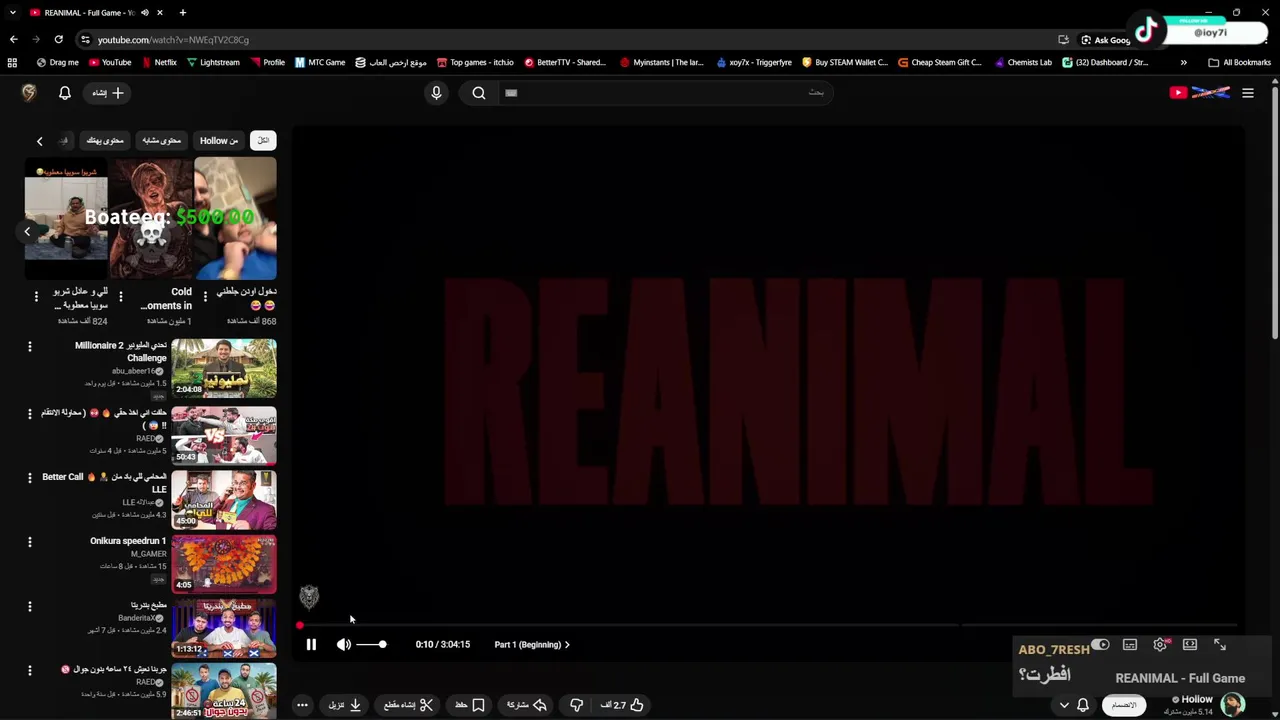Open the create plus button
The width and height of the screenshot is (1280, 720).
(108, 93)
